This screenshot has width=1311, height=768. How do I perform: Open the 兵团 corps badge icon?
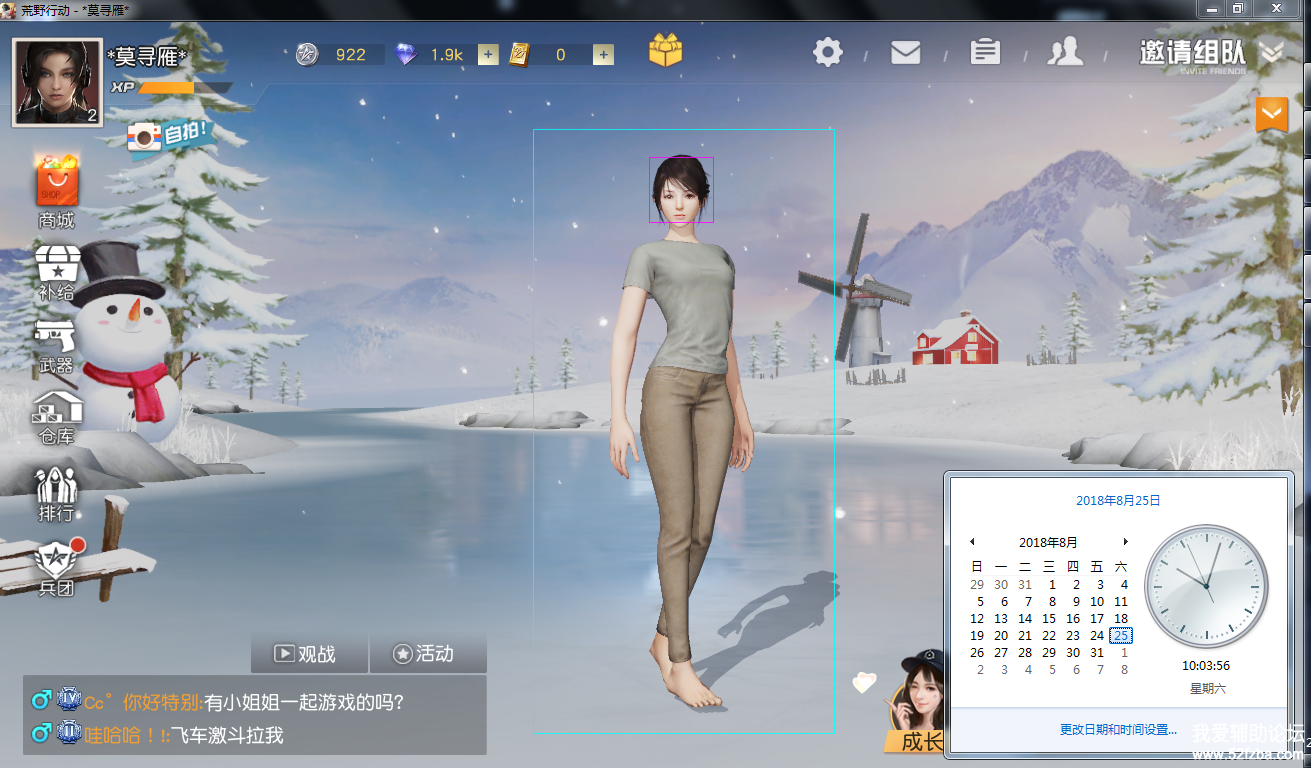click(x=57, y=558)
